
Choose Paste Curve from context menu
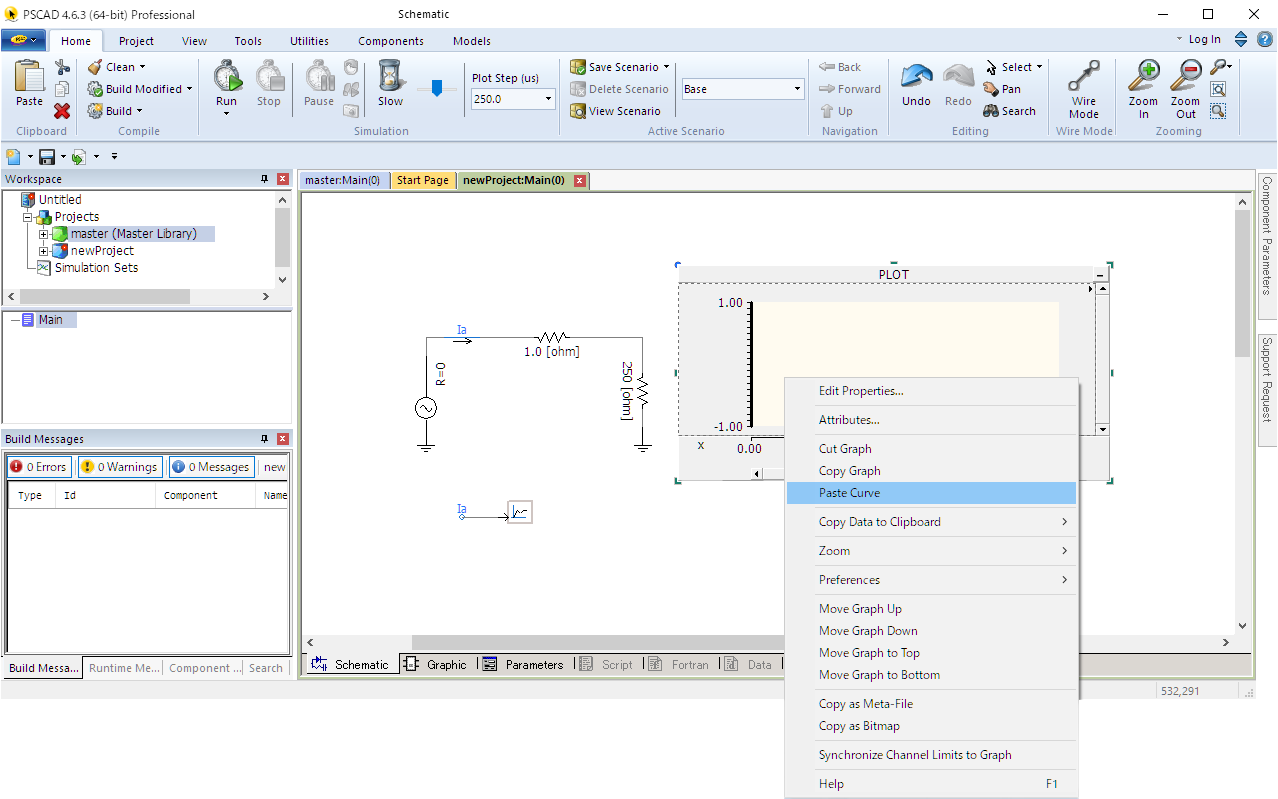tap(849, 493)
